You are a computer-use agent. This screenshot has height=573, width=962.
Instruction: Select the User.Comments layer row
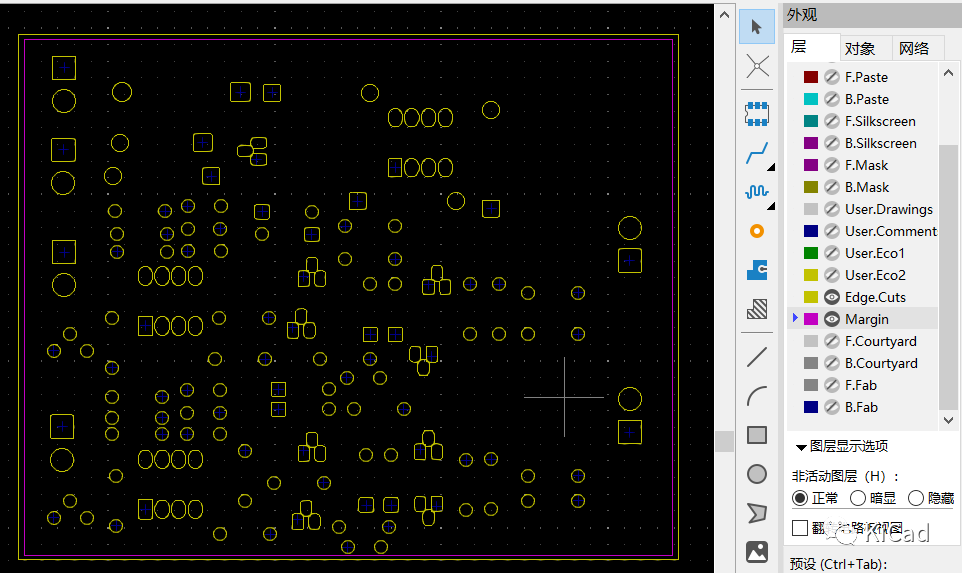tap(863, 231)
